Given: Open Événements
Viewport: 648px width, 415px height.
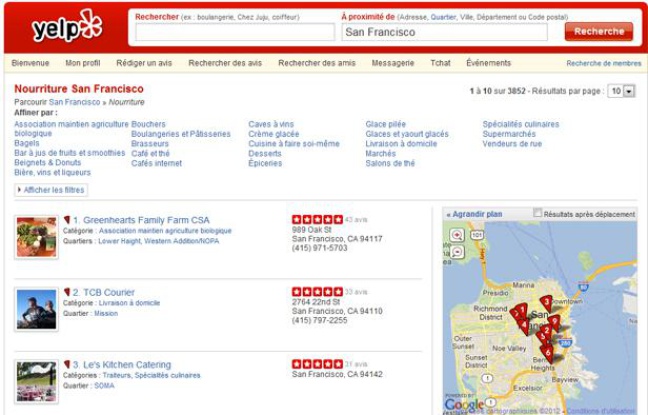Looking at the screenshot, I should point(488,63).
